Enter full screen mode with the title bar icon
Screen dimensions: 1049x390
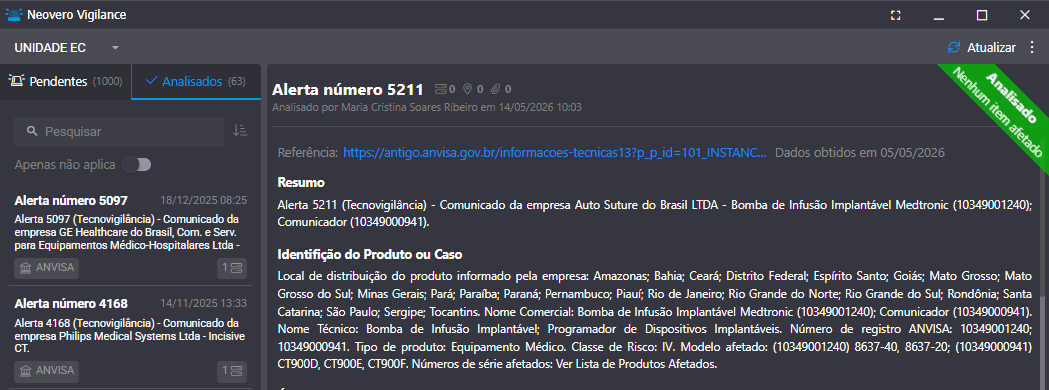(x=895, y=15)
